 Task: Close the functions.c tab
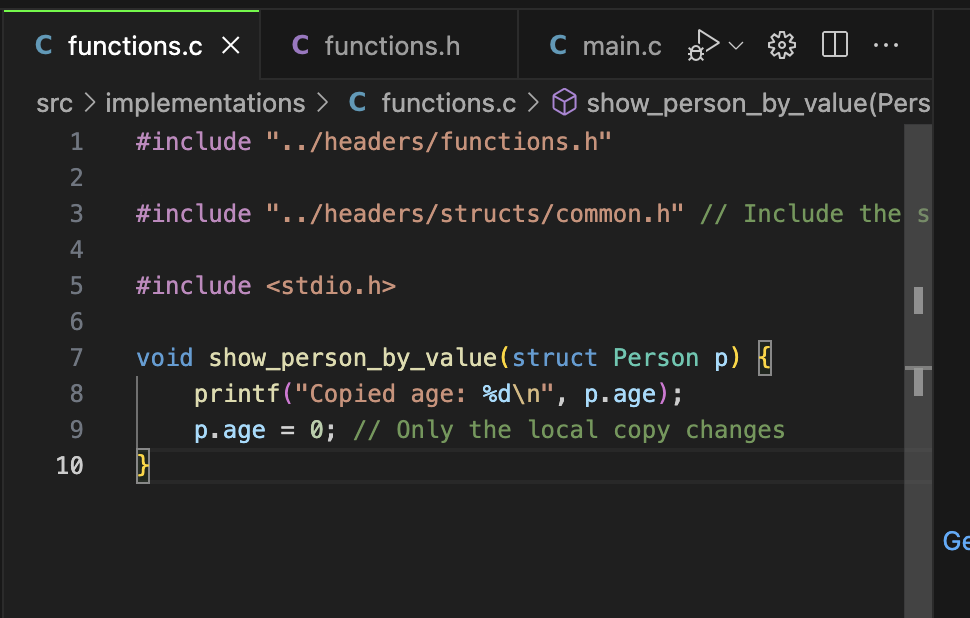231,46
